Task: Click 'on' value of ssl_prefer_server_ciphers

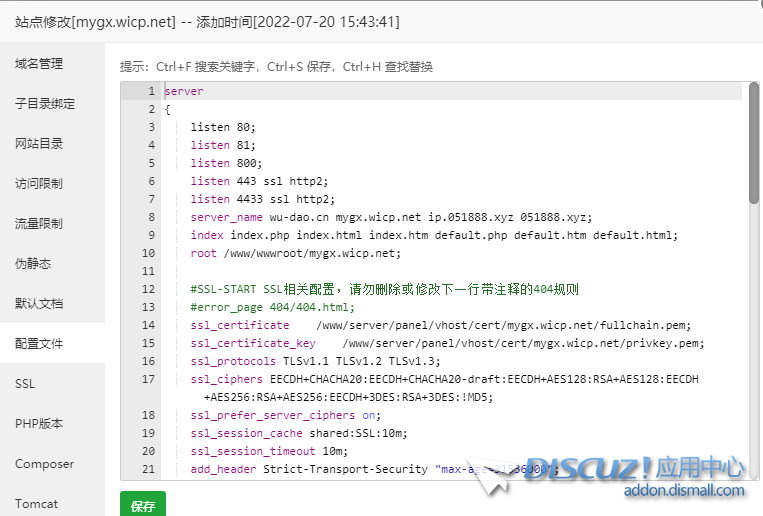Action: pos(368,415)
